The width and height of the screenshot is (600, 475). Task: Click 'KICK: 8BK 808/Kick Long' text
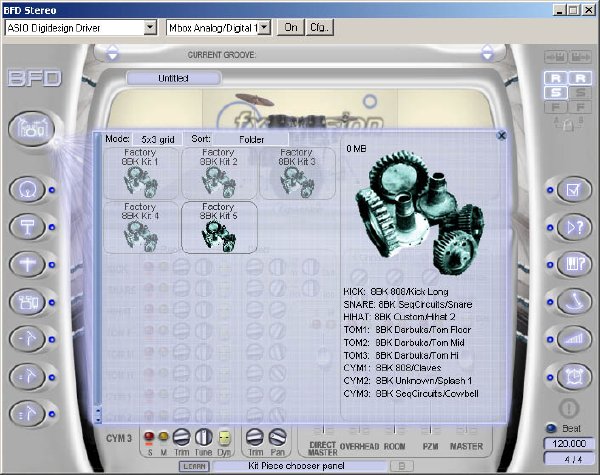click(x=396, y=292)
